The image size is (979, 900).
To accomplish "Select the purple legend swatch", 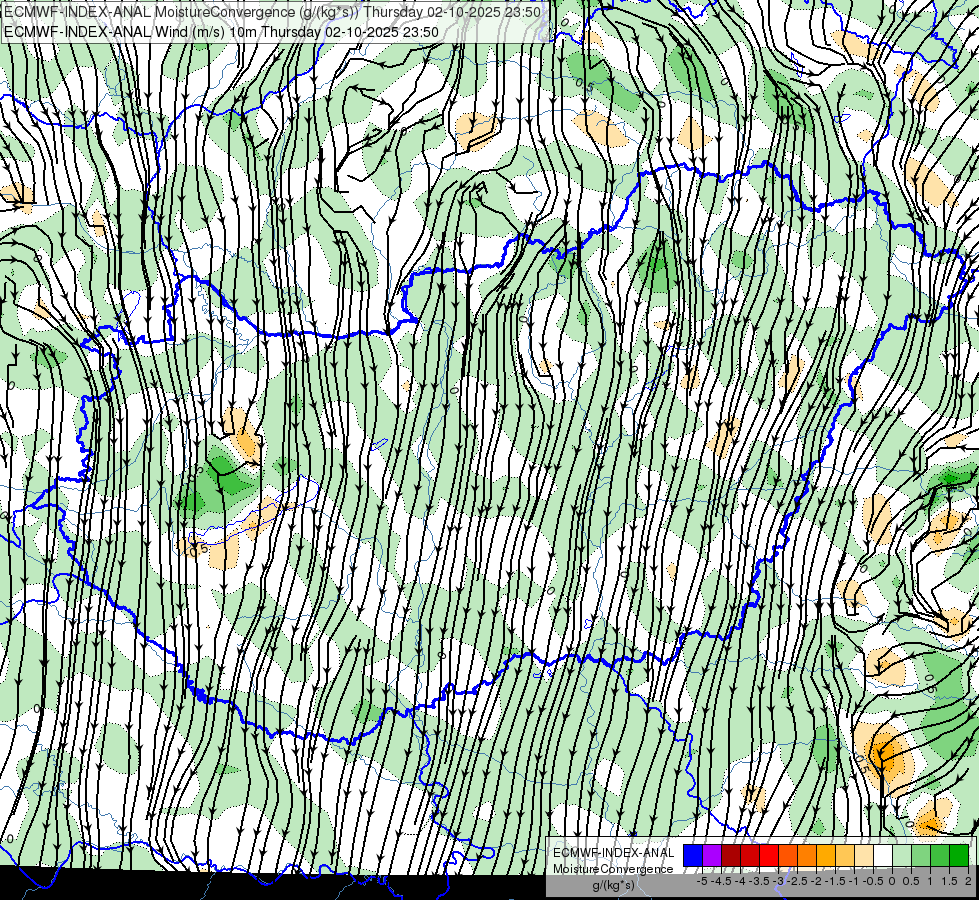I will (x=712, y=856).
